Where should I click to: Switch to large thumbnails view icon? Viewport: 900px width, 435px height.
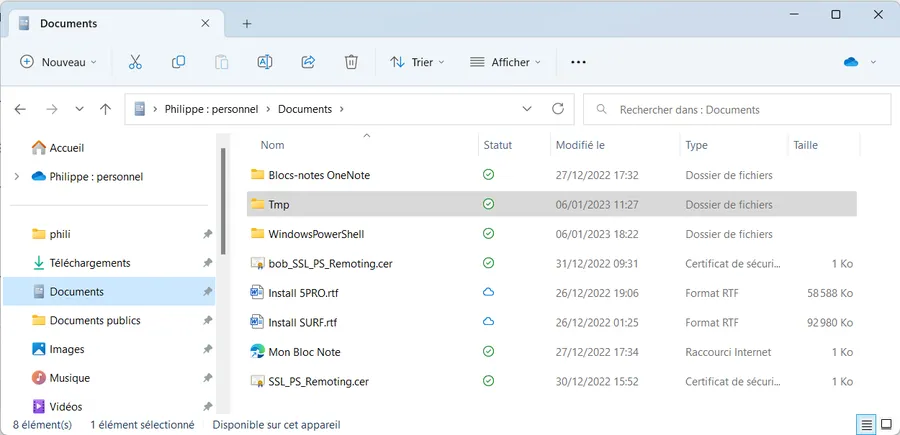coord(887,425)
